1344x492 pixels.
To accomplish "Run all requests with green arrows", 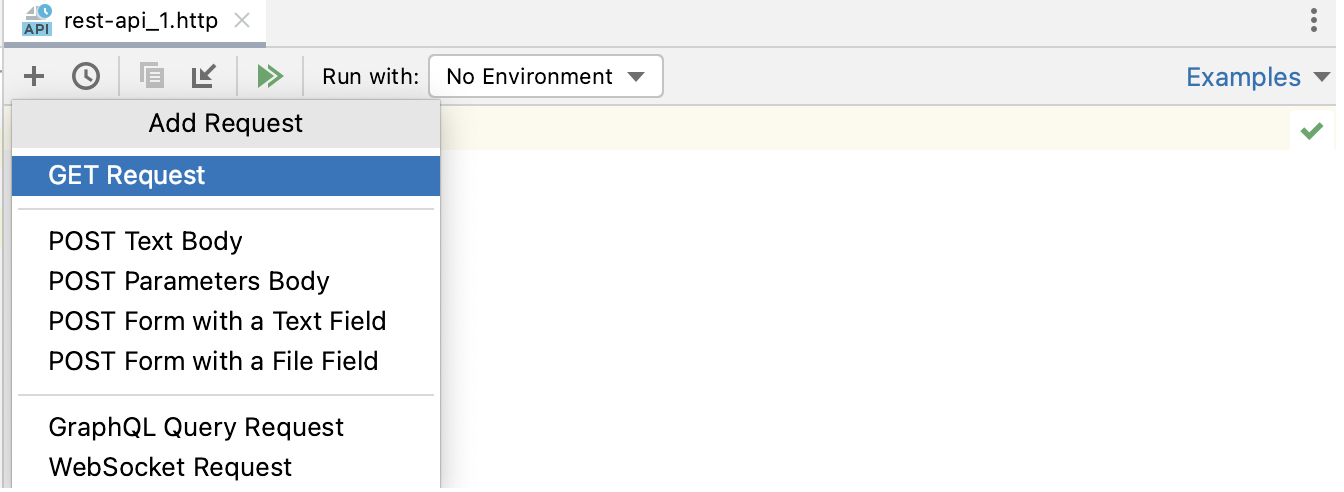I will [270, 76].
